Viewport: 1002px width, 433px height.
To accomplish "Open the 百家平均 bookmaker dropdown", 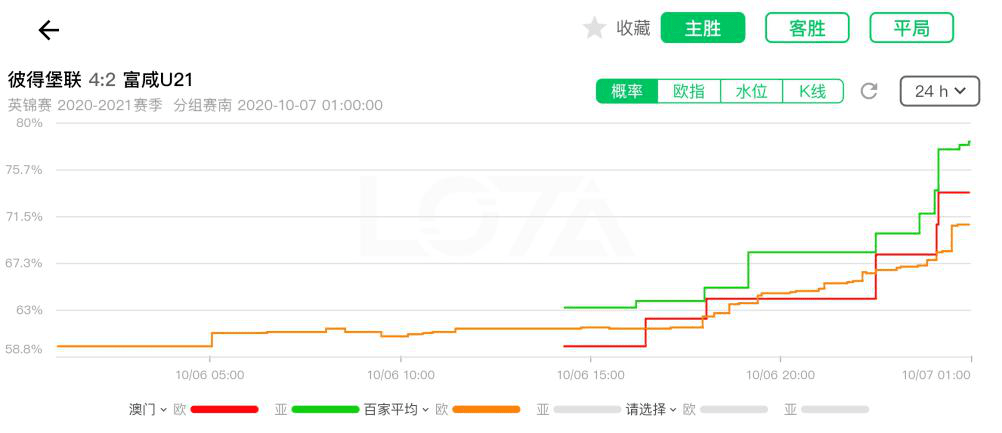I will pos(396,409).
